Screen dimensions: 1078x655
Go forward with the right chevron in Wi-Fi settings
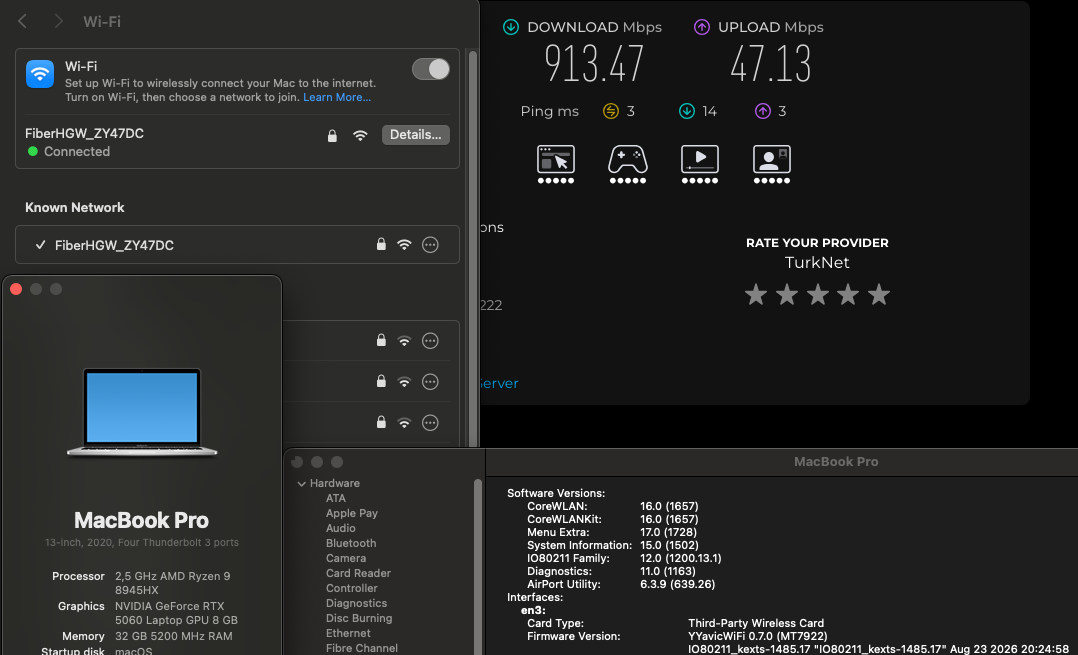(58, 21)
